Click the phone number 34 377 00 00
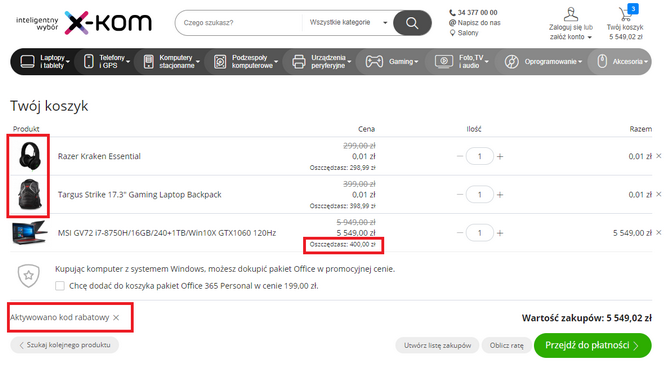This screenshot has height=375, width=670. pos(477,12)
